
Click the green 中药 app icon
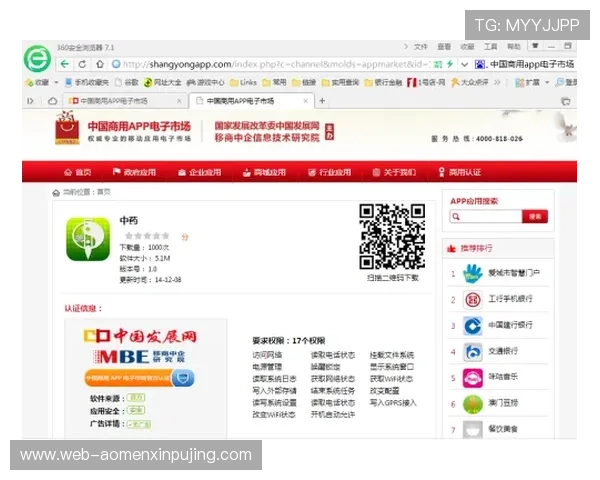[x=88, y=239]
